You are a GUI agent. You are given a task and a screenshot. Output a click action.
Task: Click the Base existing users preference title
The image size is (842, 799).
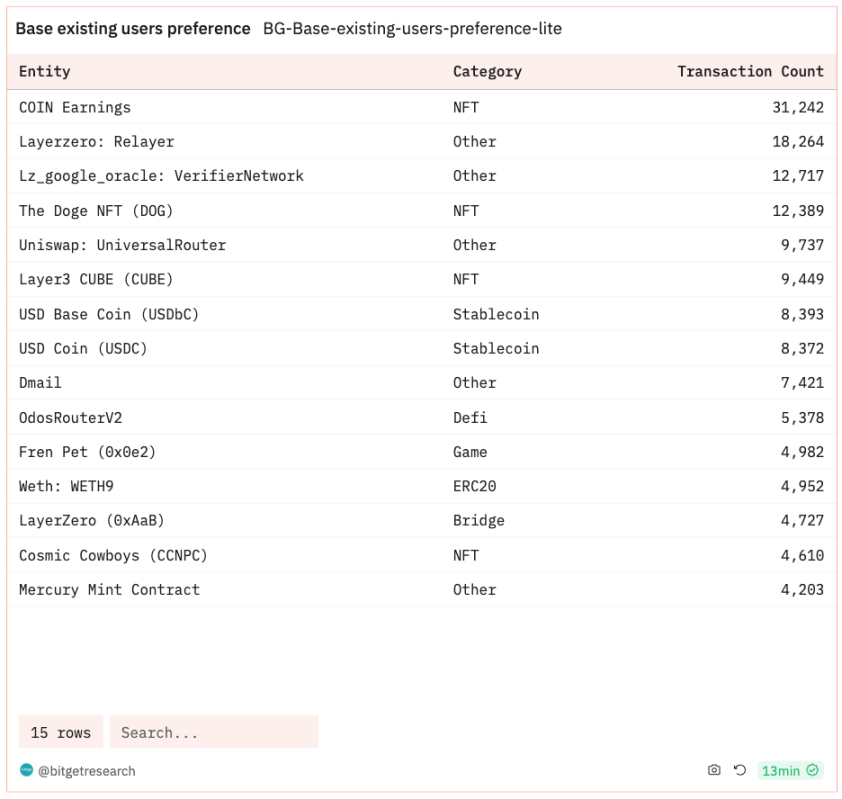[x=133, y=28]
